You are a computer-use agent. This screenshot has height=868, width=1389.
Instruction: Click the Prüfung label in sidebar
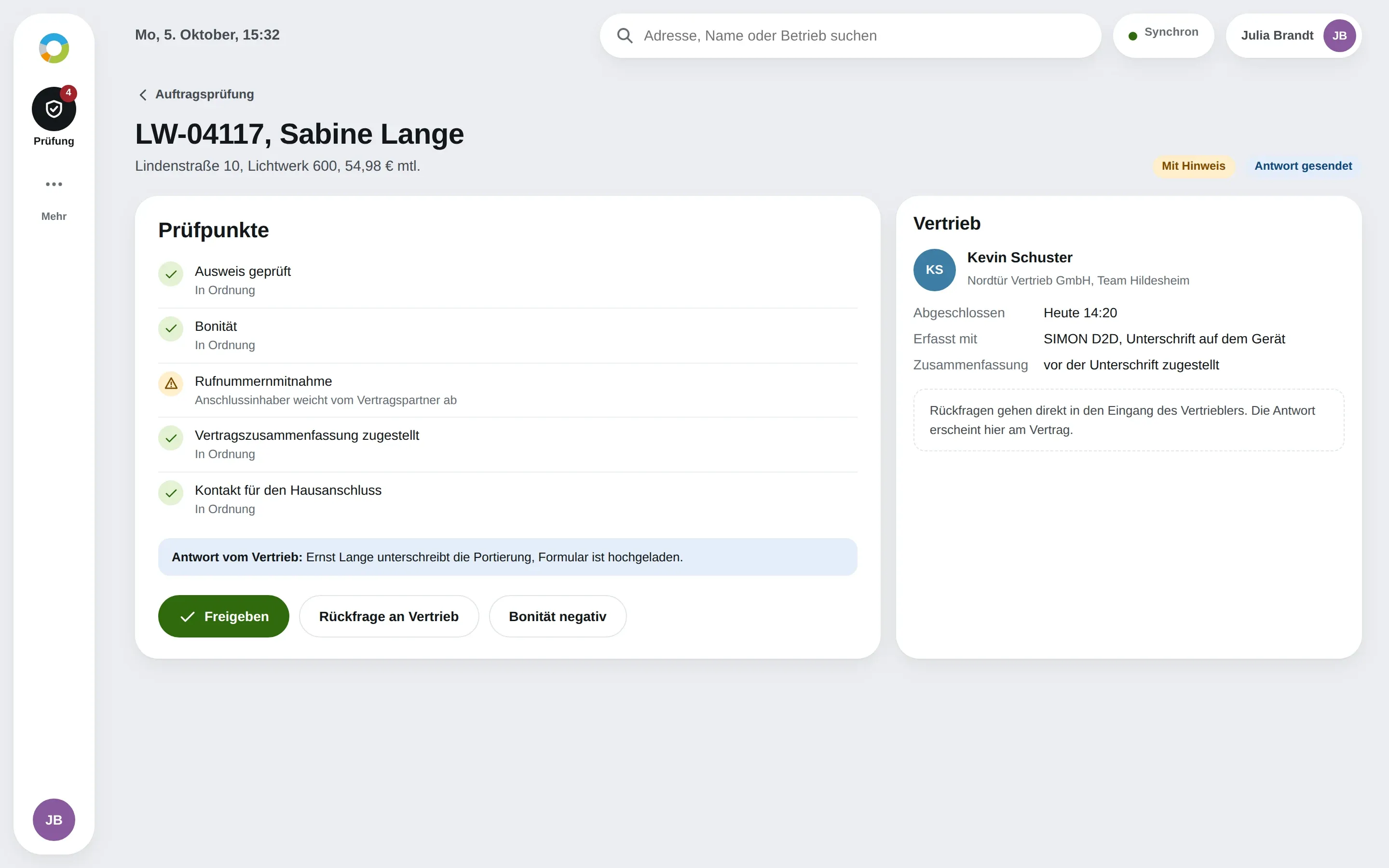point(54,141)
